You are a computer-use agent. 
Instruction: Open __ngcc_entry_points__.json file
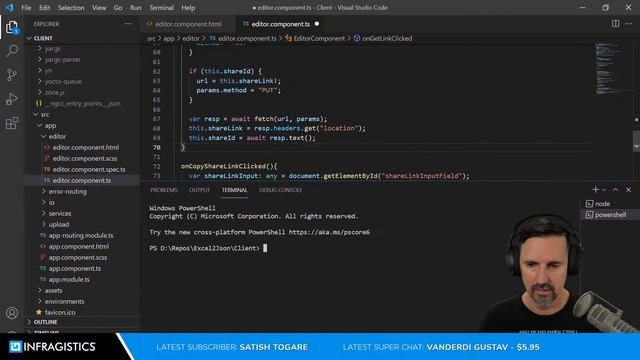(x=82, y=104)
